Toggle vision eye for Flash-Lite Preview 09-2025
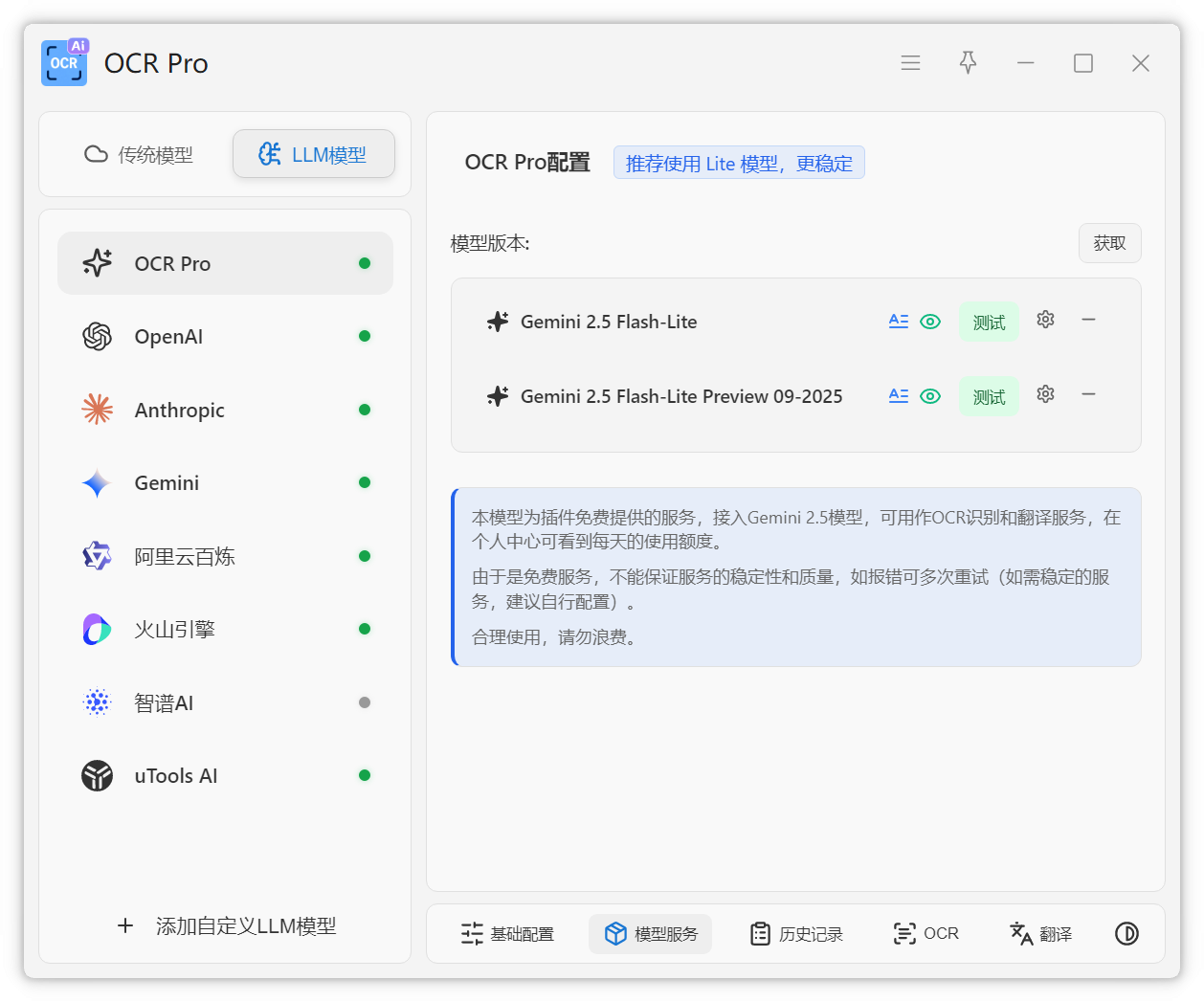Screen dimensions: 1204x1002 930,396
